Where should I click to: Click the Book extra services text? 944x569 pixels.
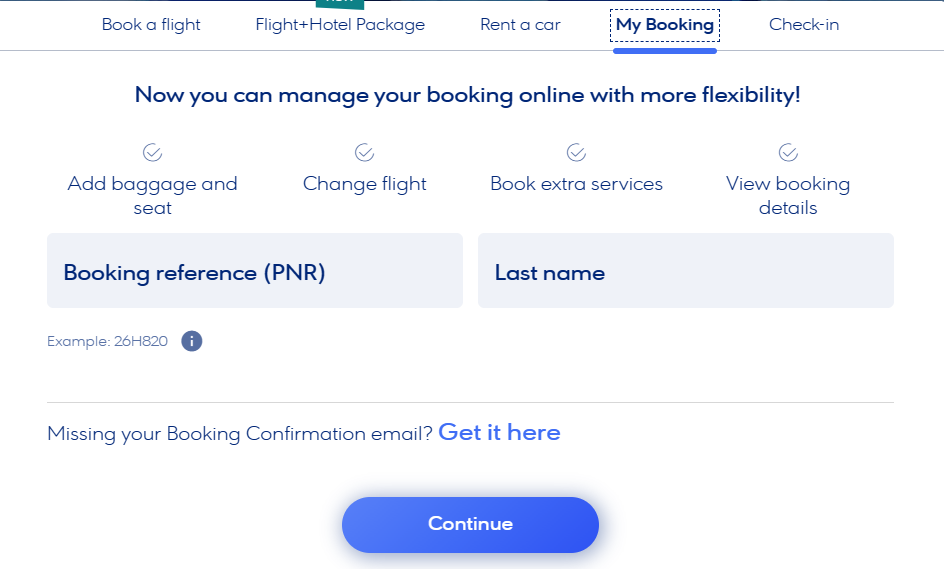[x=576, y=184]
